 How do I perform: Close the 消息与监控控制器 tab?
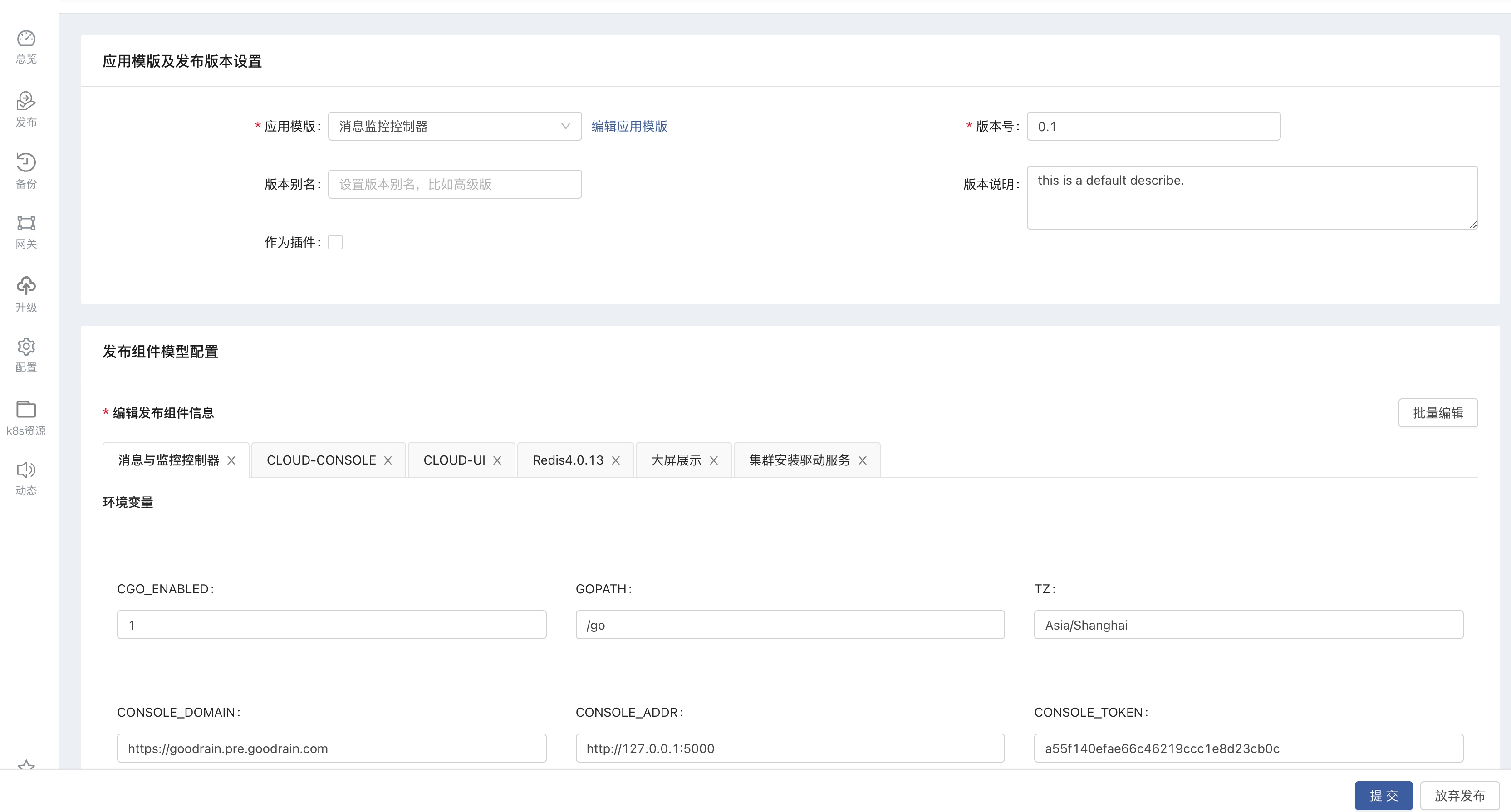tap(232, 461)
